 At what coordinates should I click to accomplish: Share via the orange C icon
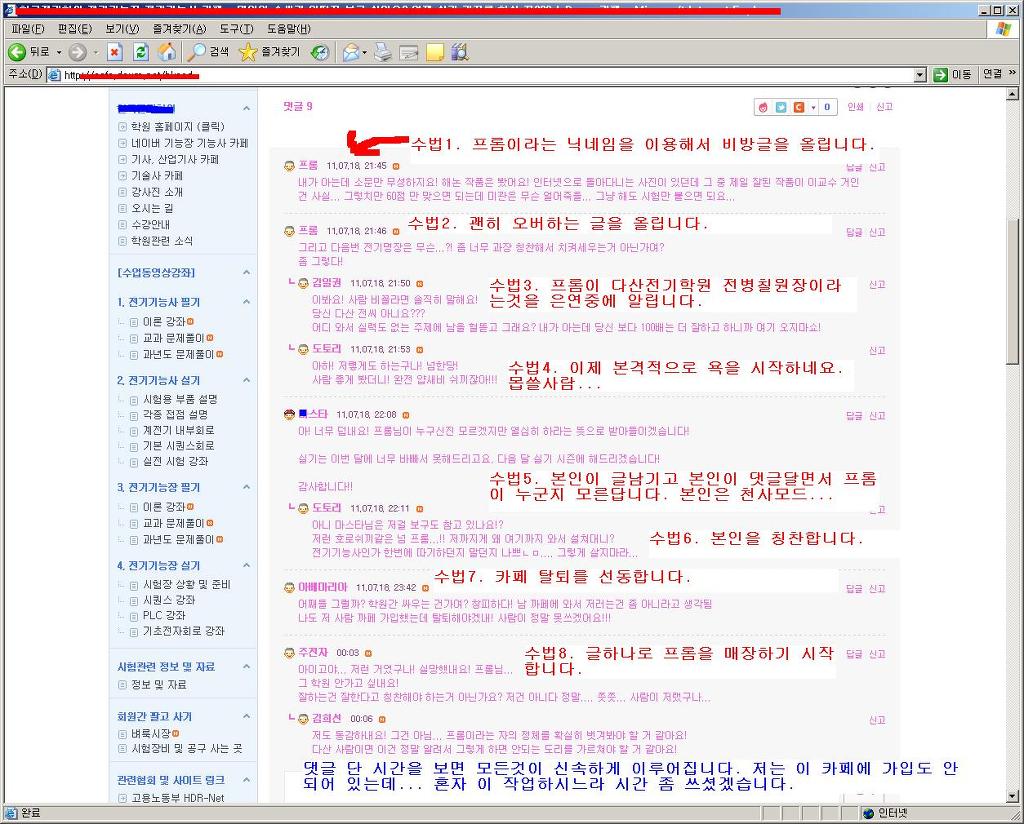799,107
